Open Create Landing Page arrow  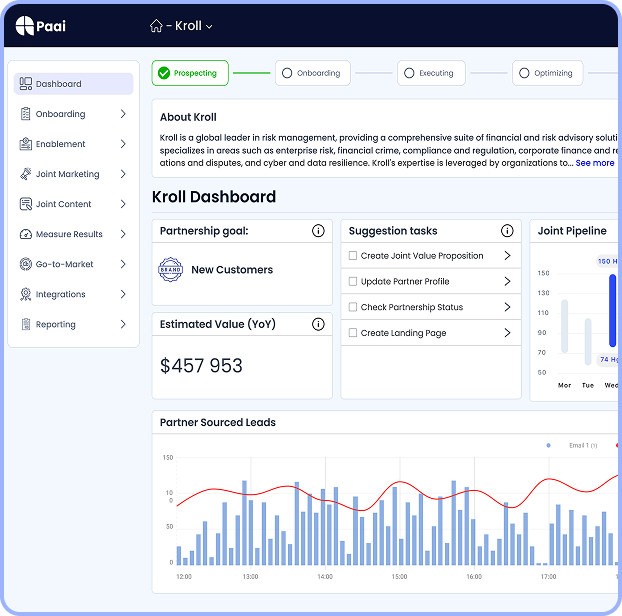pos(507,333)
